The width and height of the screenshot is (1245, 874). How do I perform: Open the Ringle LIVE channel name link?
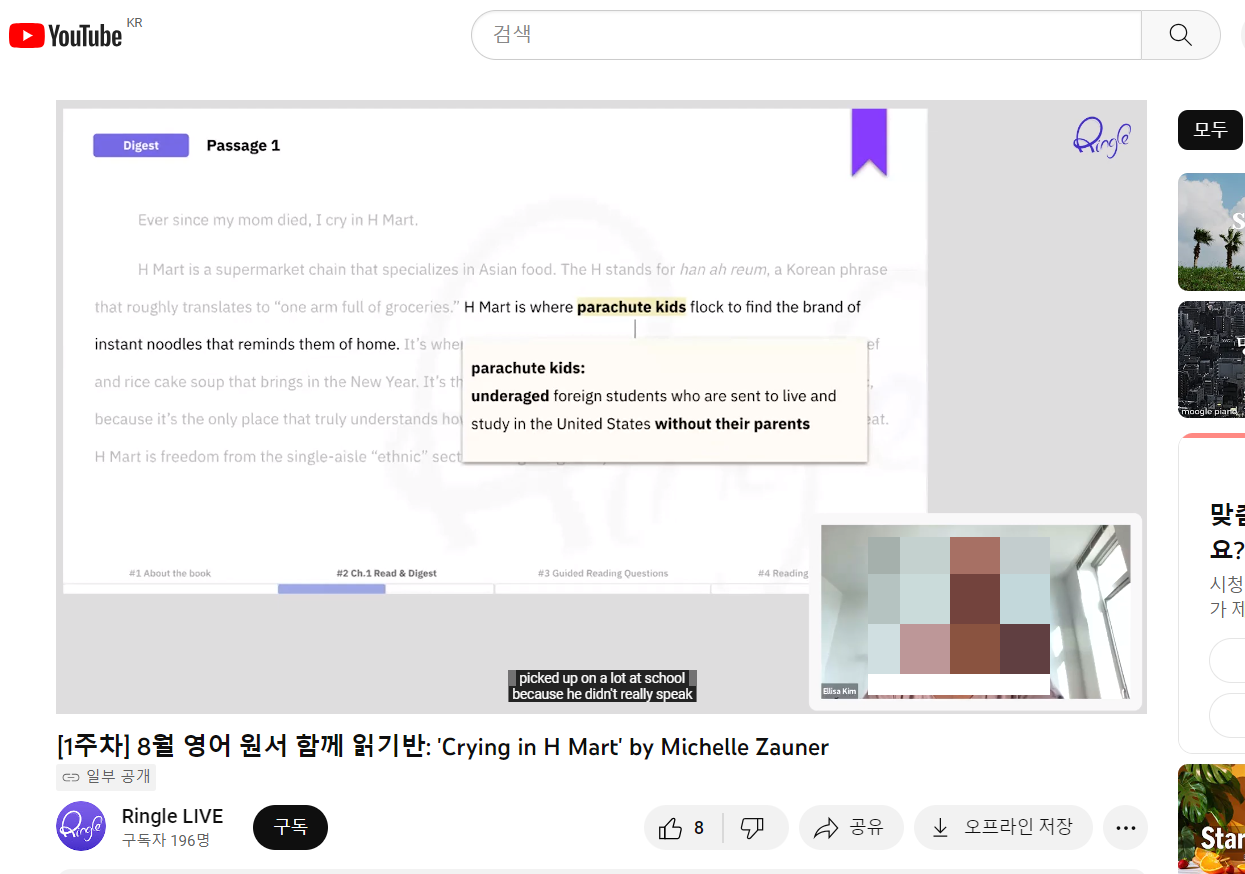click(172, 816)
